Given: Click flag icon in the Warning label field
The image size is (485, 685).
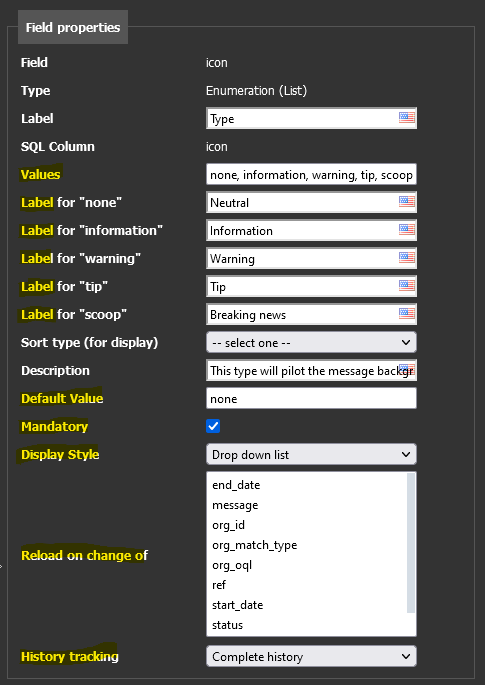Looking at the screenshot, I should 407,257.
